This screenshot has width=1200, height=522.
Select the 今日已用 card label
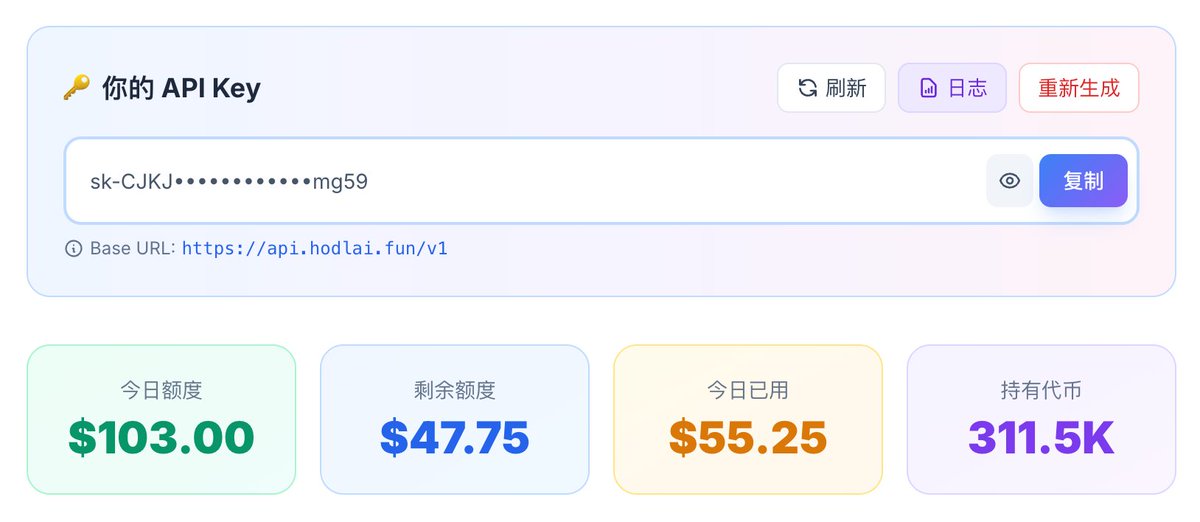tap(748, 390)
